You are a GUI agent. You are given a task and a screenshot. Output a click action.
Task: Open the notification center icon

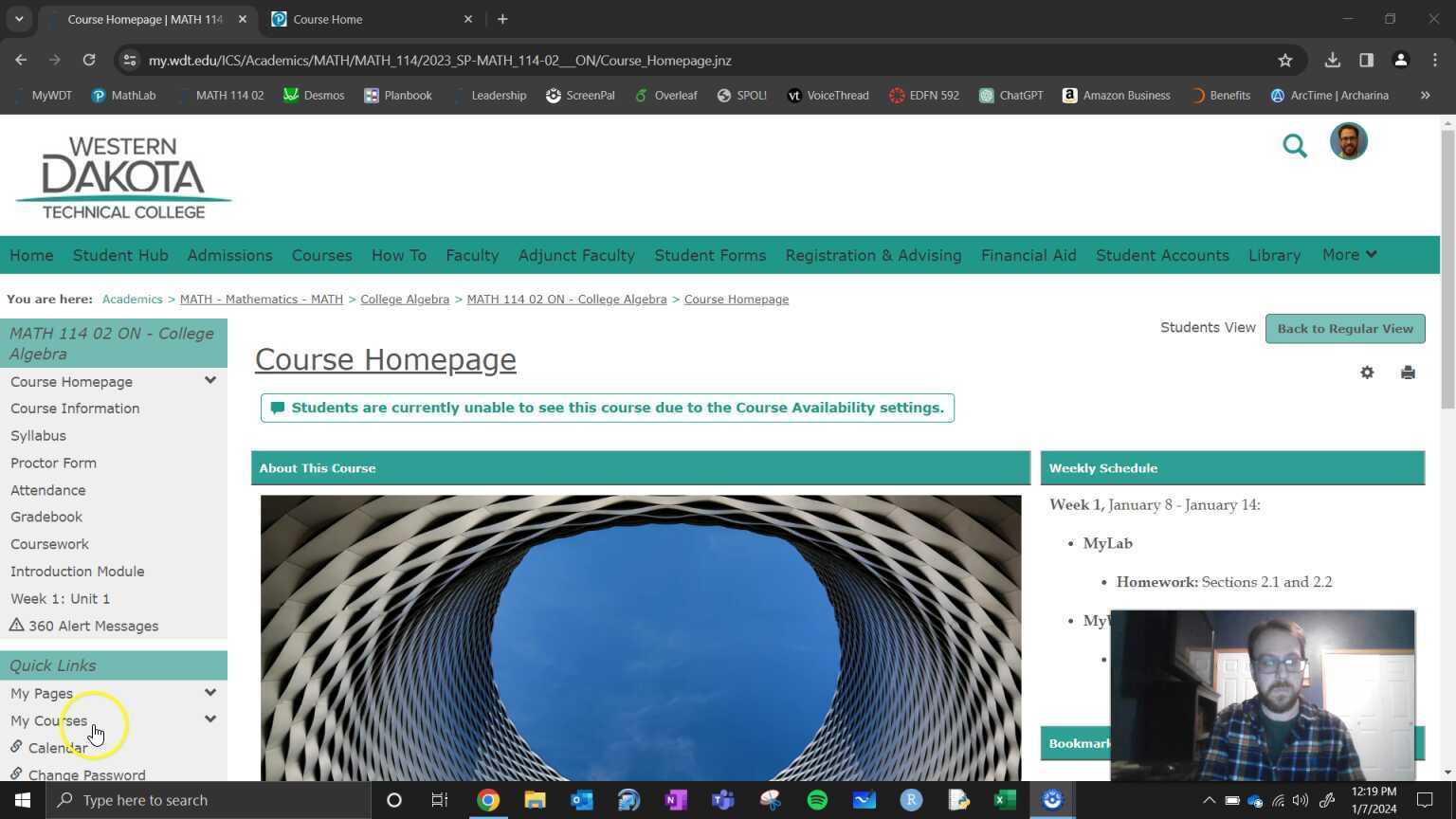pos(1424,800)
